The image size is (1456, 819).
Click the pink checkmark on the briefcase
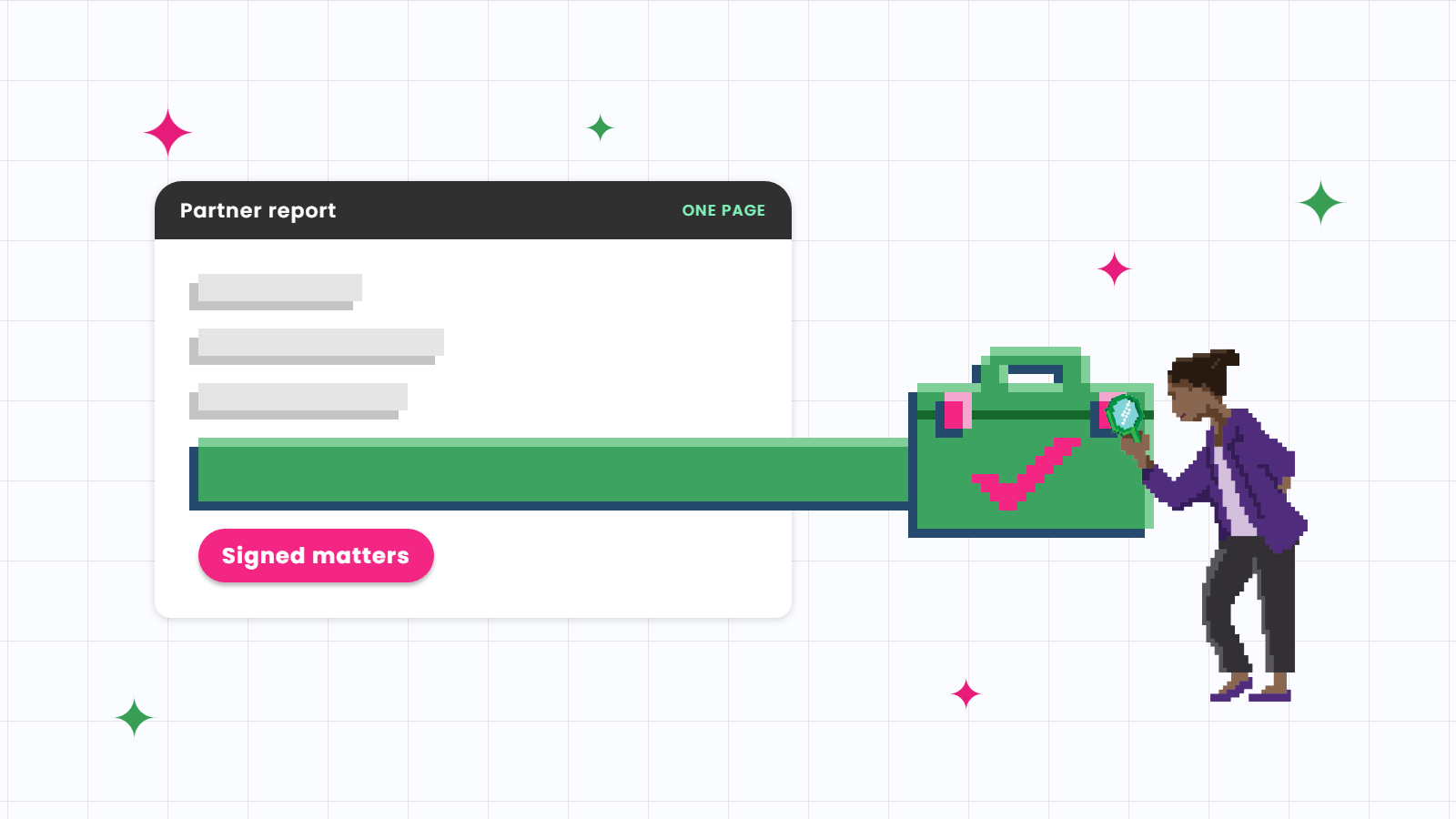tap(1026, 473)
